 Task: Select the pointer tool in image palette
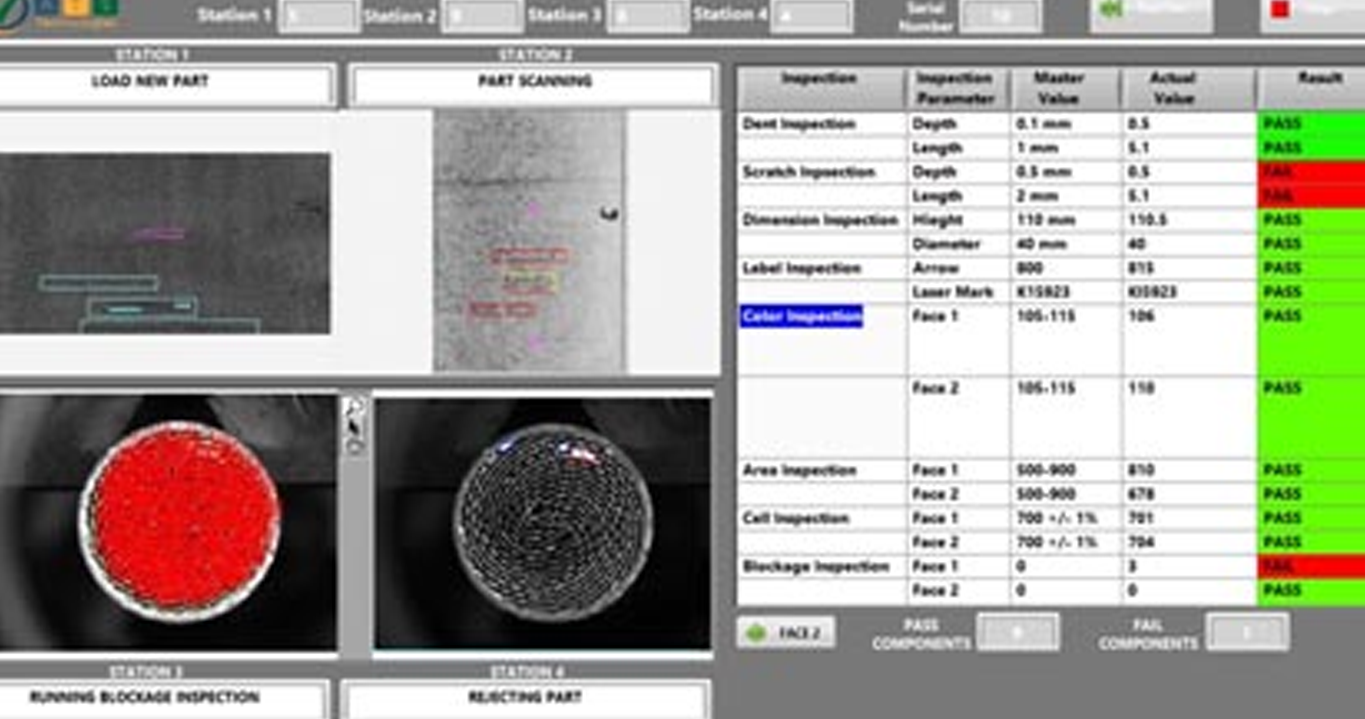click(354, 427)
